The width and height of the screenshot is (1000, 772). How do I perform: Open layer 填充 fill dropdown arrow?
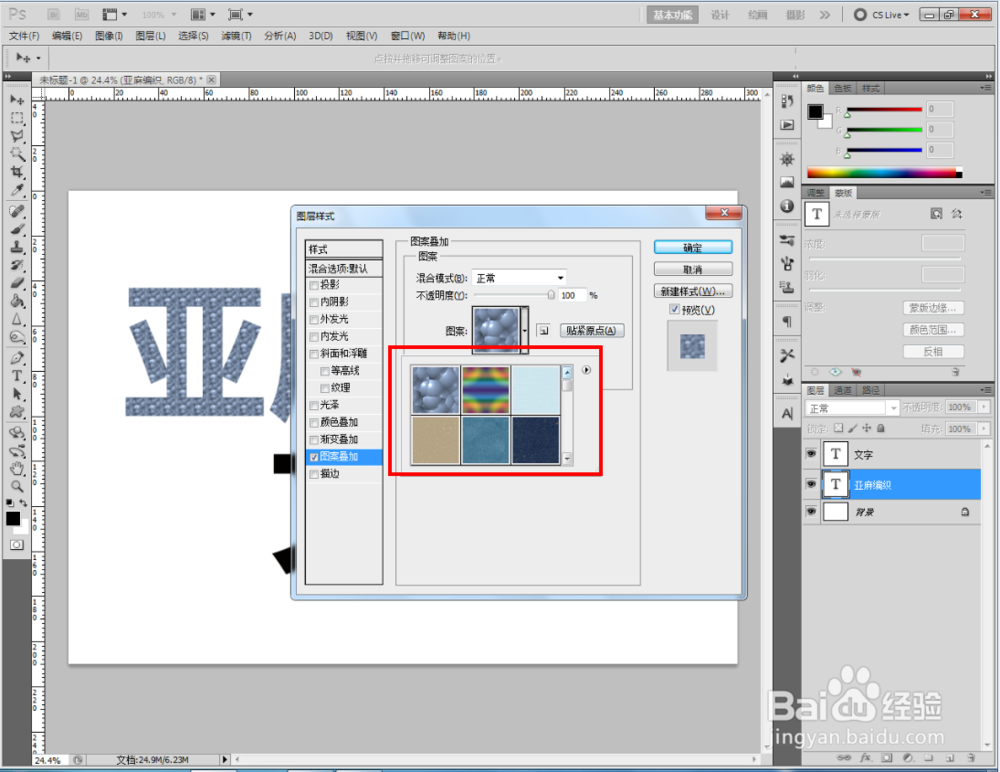tap(984, 429)
